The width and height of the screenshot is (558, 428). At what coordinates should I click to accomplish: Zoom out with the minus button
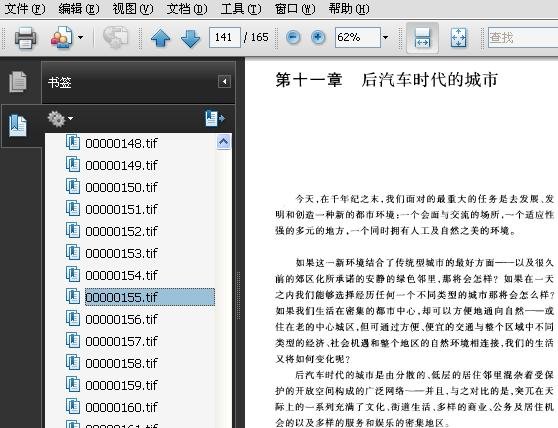[293, 37]
